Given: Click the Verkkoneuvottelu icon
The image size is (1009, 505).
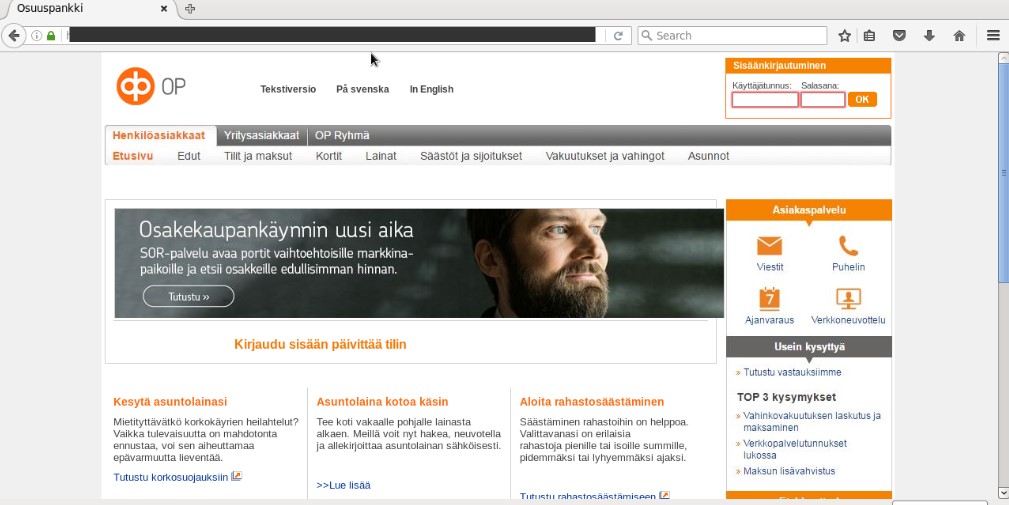Looking at the screenshot, I should (x=848, y=298).
